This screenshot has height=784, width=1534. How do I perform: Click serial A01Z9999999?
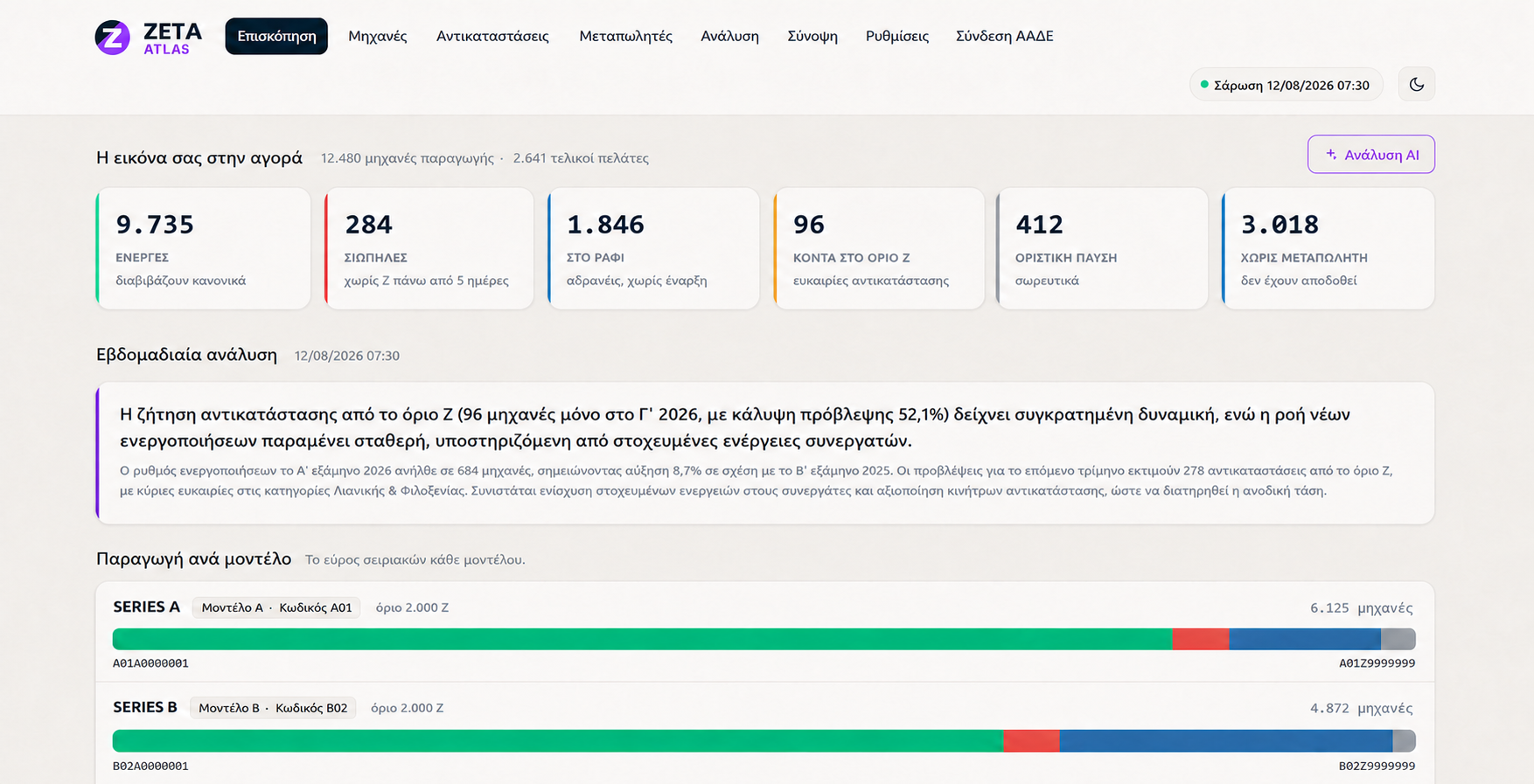click(x=1377, y=663)
